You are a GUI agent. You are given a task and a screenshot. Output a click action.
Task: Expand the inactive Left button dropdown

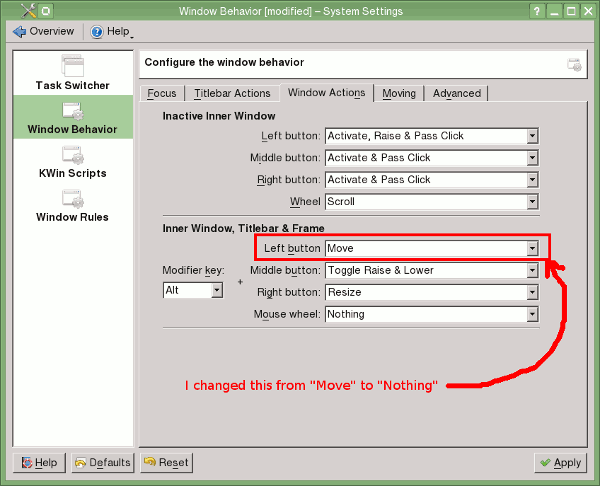pyautogui.click(x=432, y=136)
